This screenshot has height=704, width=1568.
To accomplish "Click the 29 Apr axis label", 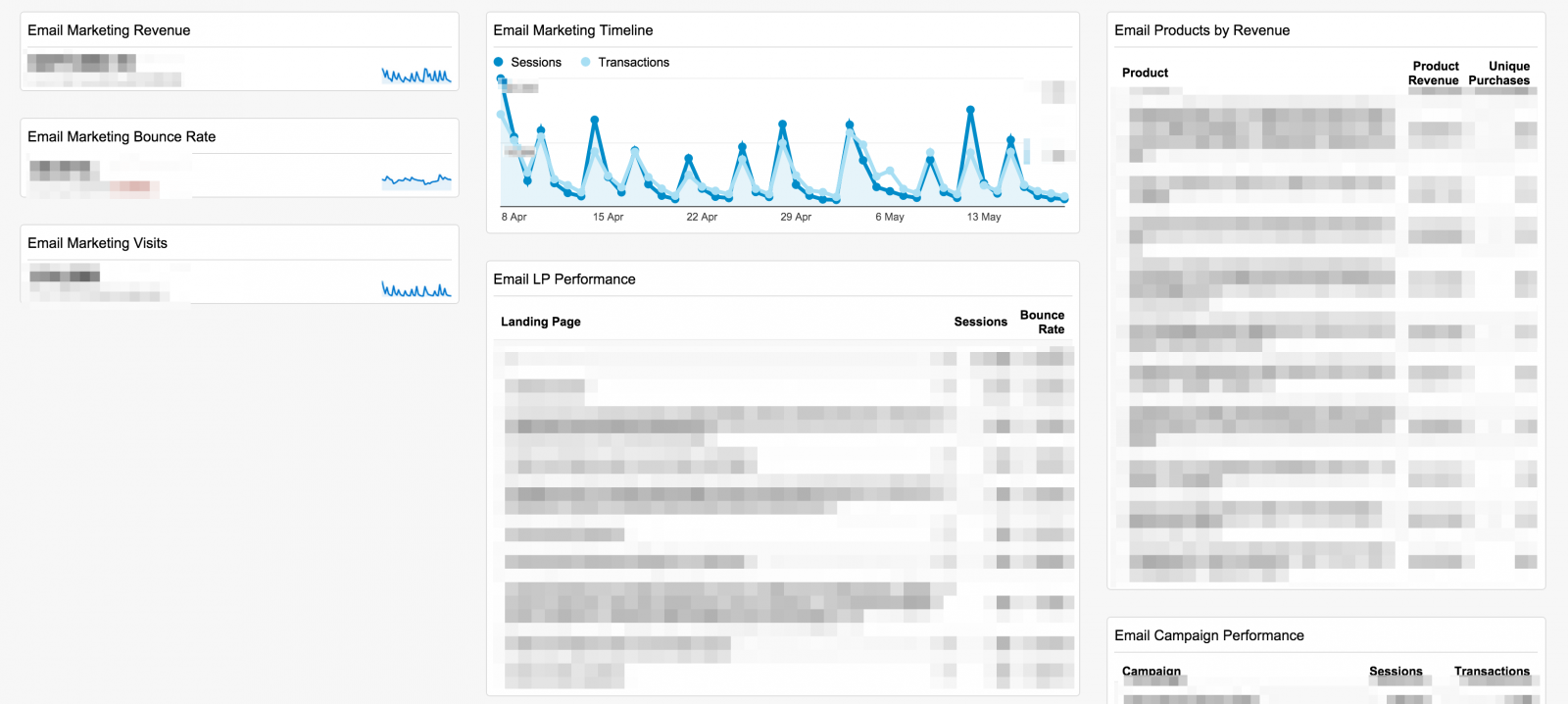I will coord(796,217).
